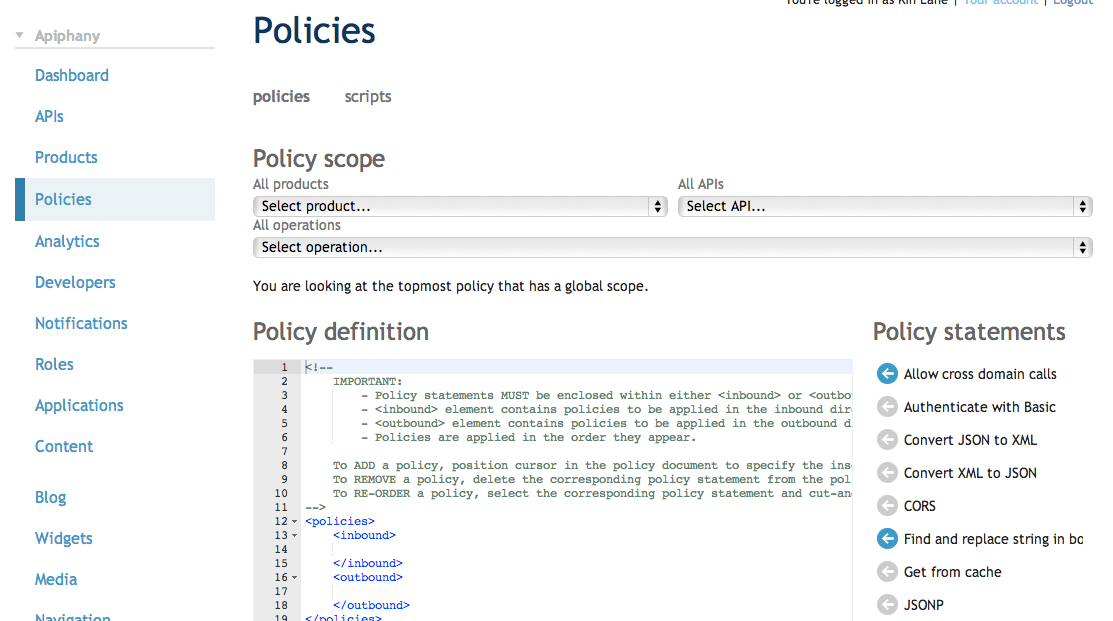Click the Logout link
Image resolution: width=1113 pixels, height=621 pixels.
1072,3
